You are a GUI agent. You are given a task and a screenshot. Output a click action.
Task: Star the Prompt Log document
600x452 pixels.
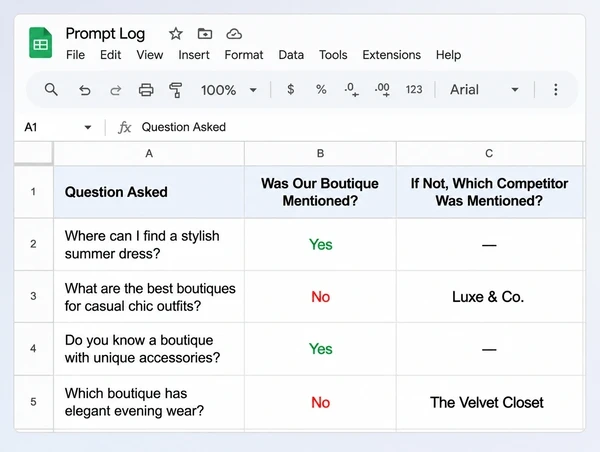[176, 34]
